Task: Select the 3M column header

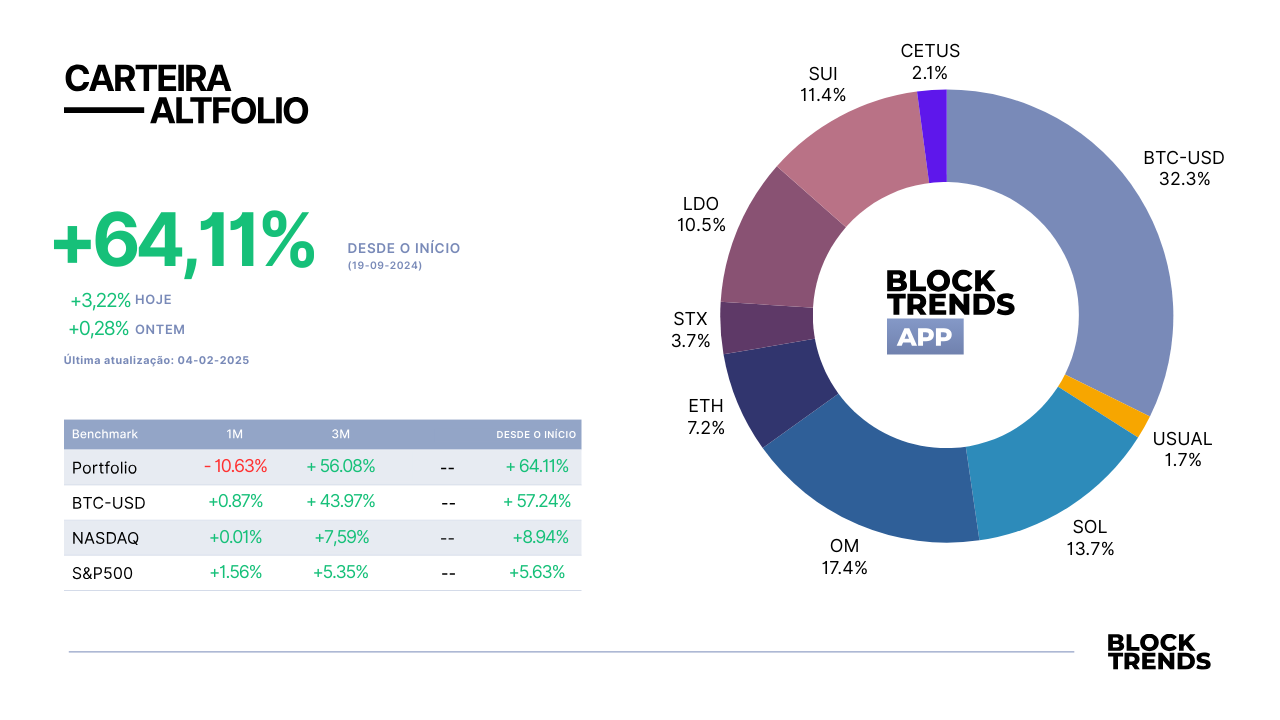Action: click(340, 434)
